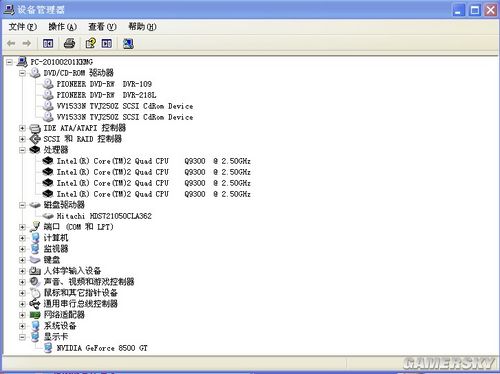
Task: Expand the SCSI 和 RAID 控制器 node
Action: point(22,139)
